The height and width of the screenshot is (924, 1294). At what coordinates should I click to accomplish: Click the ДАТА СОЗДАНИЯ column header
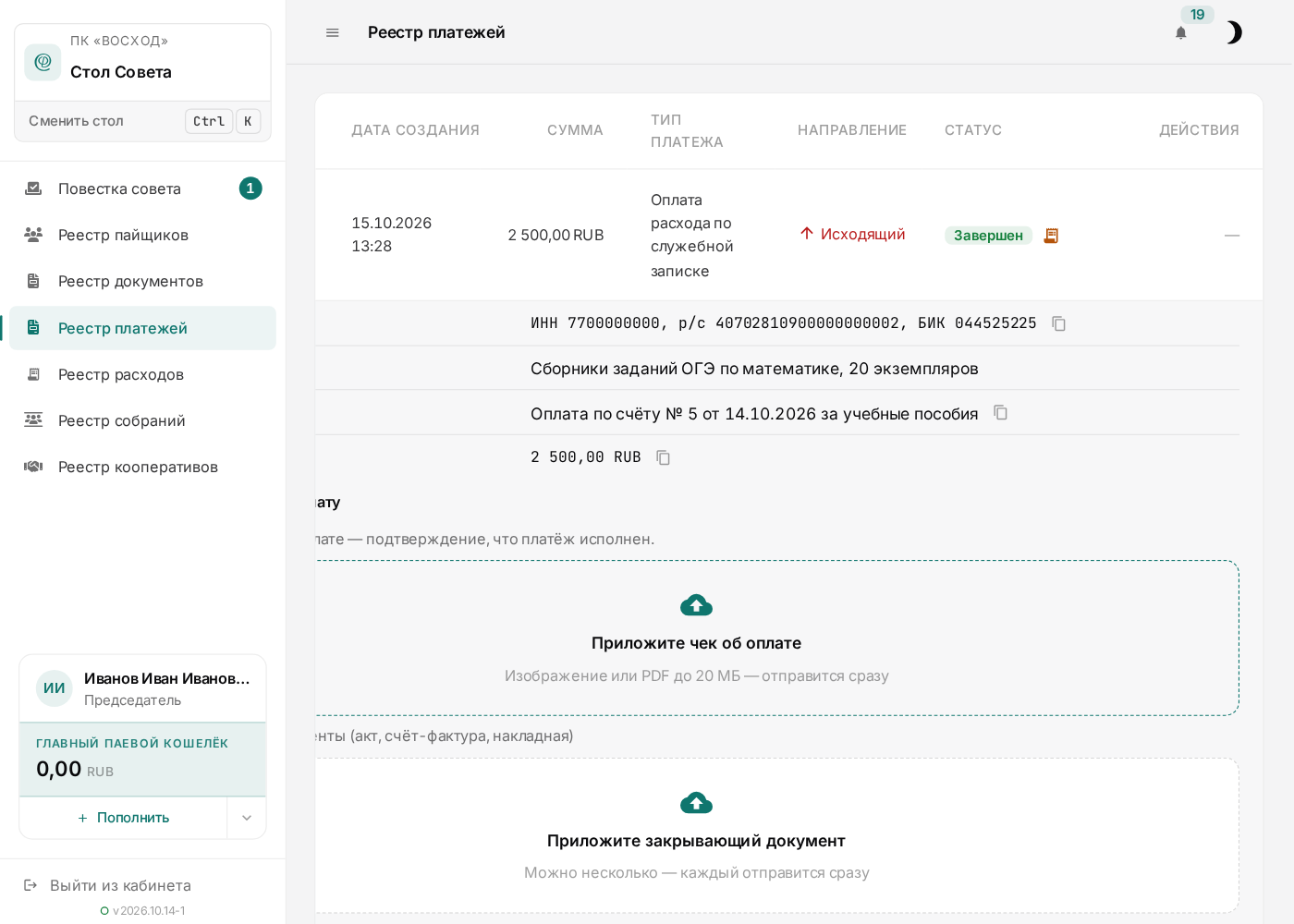pyautogui.click(x=415, y=130)
